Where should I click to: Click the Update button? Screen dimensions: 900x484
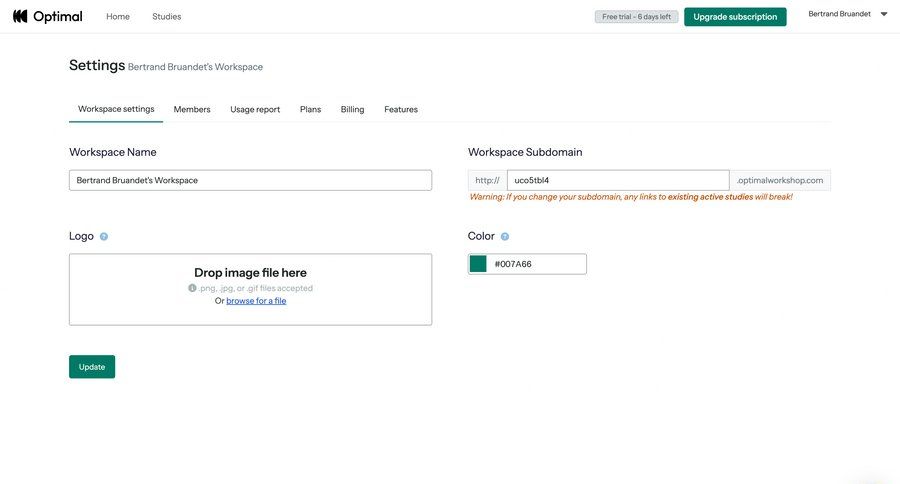(92, 367)
